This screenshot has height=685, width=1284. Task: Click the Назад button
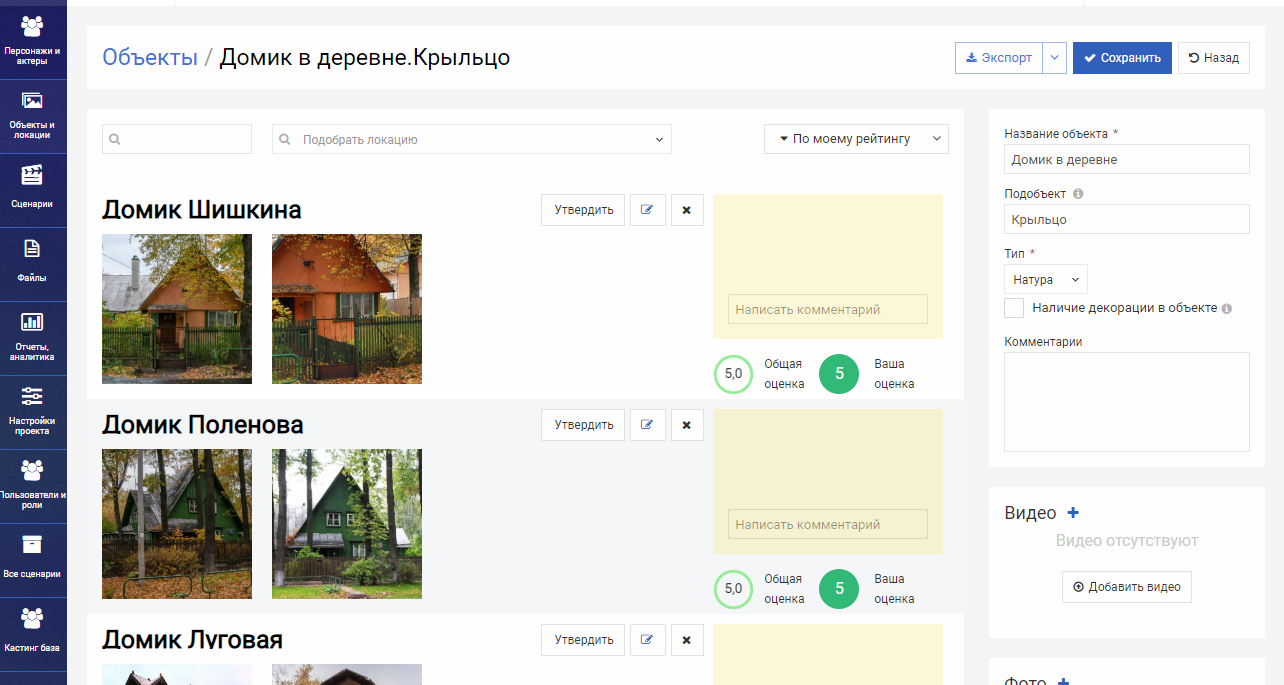pyautogui.click(x=1214, y=58)
